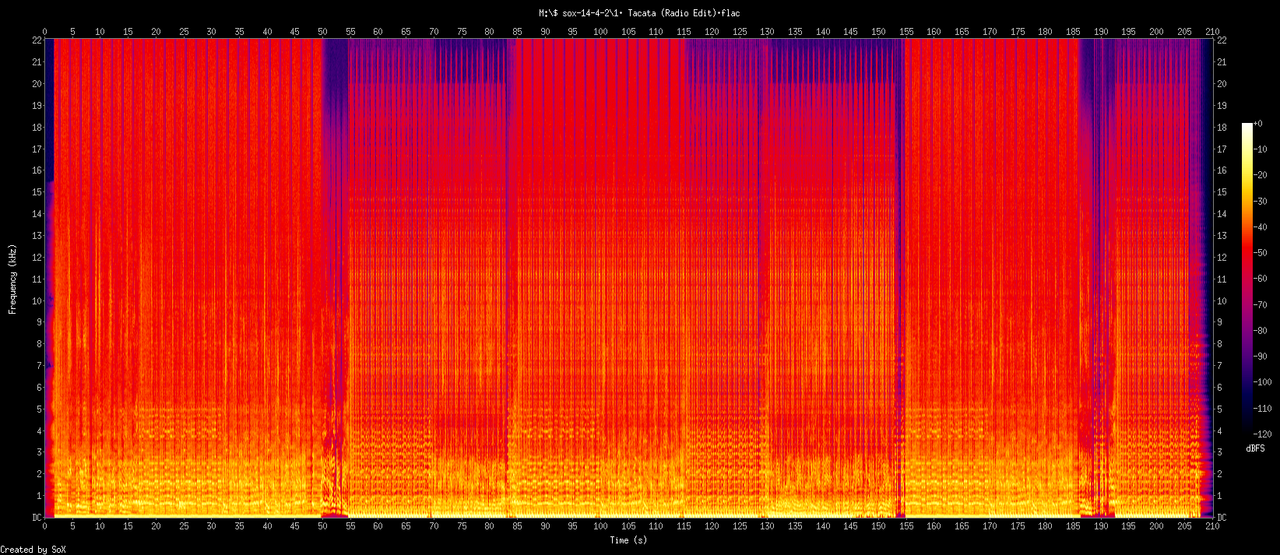This screenshot has width=1280, height=555.
Task: Click the '-110' color scale label
Action: (1263, 408)
